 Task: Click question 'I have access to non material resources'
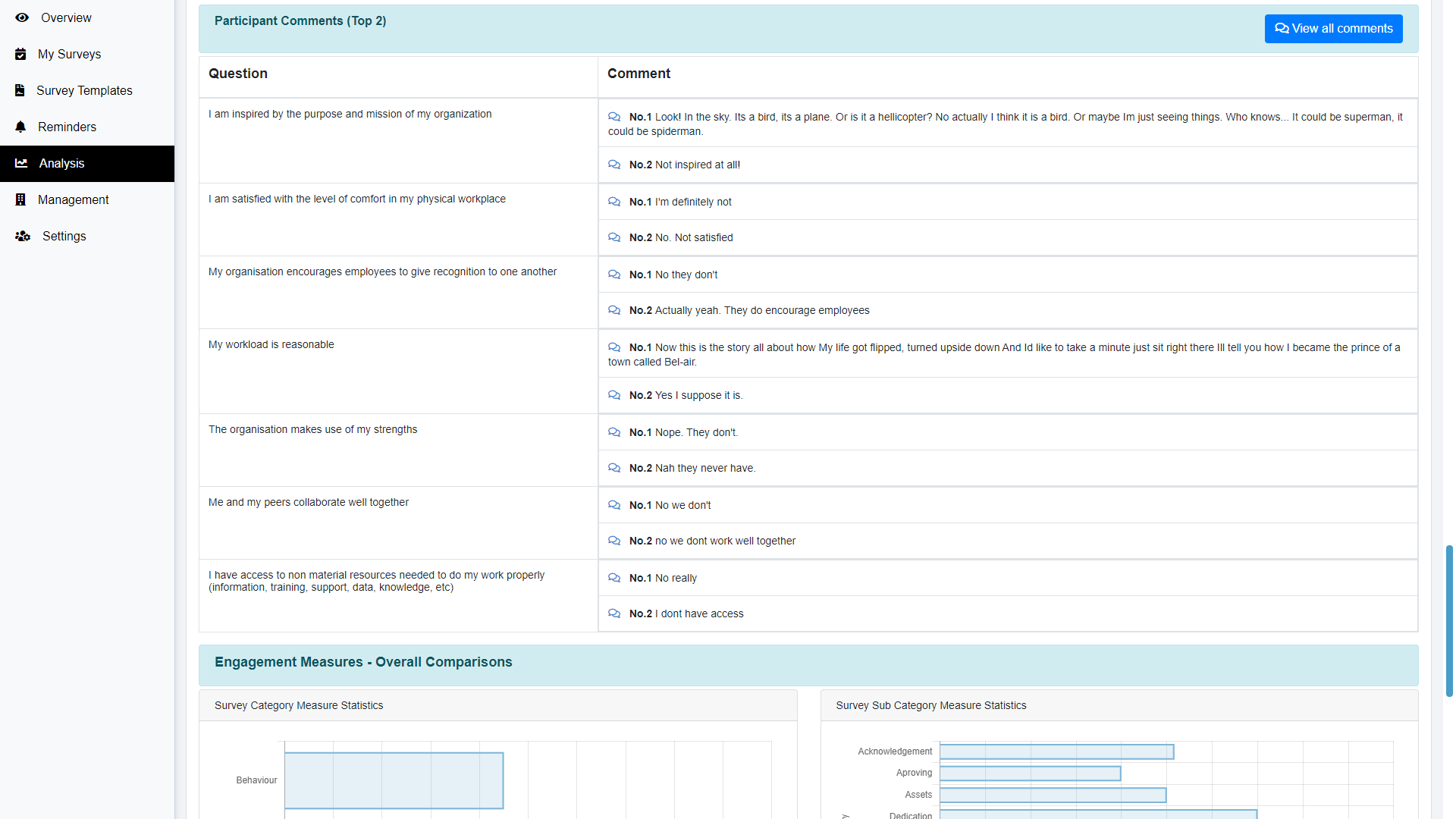376,581
